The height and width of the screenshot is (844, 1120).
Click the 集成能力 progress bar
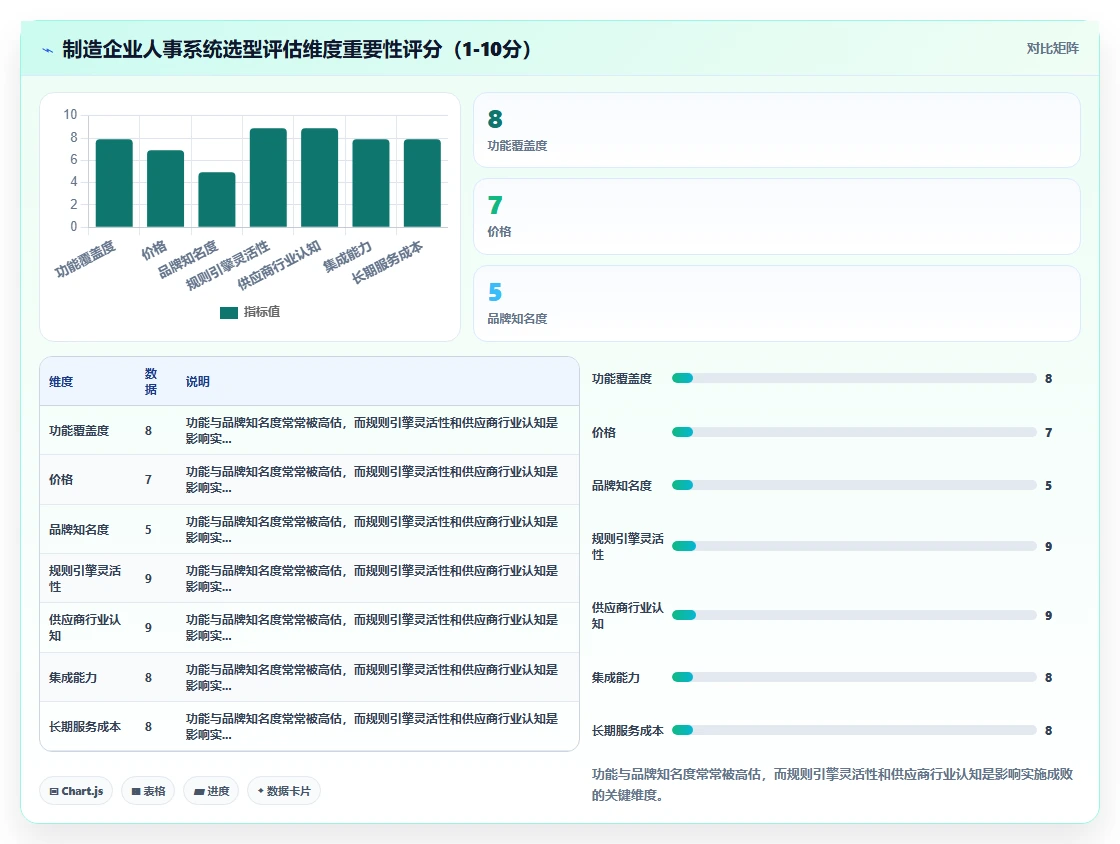click(x=854, y=677)
